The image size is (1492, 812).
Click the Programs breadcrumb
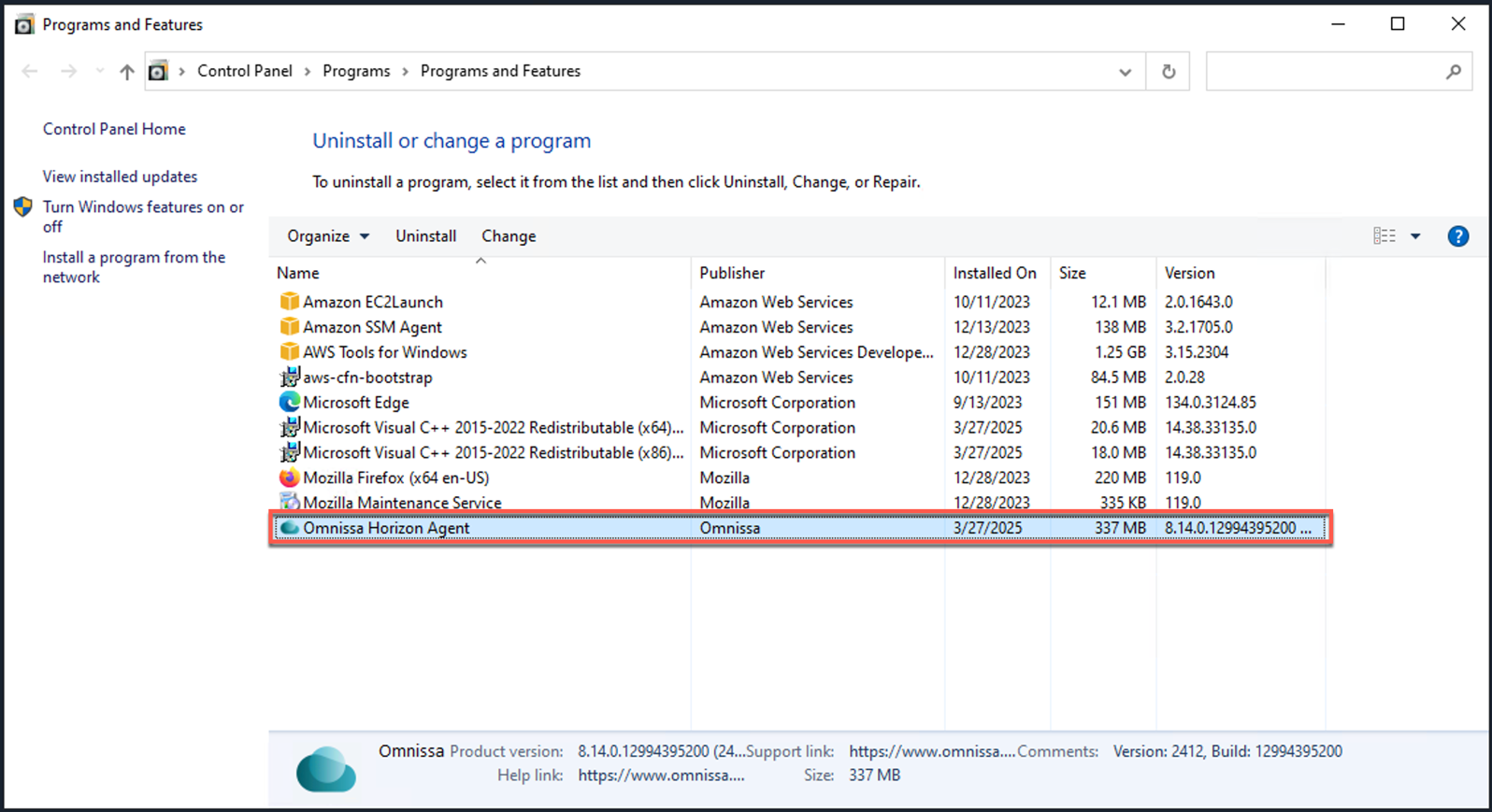pyautogui.click(x=356, y=71)
